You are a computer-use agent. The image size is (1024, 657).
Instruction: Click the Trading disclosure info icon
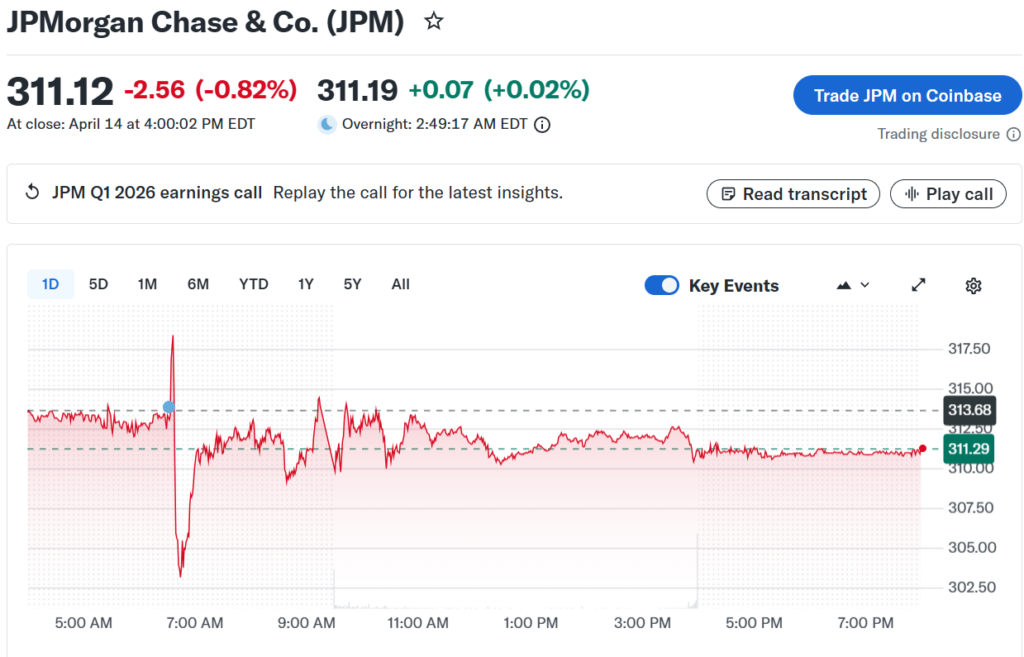(x=1013, y=134)
